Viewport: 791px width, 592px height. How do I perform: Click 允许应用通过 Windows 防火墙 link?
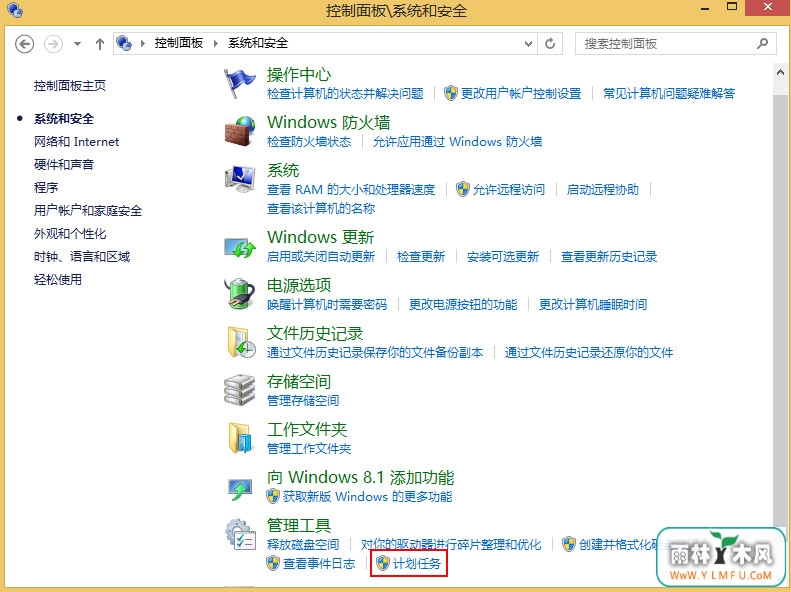click(457, 142)
